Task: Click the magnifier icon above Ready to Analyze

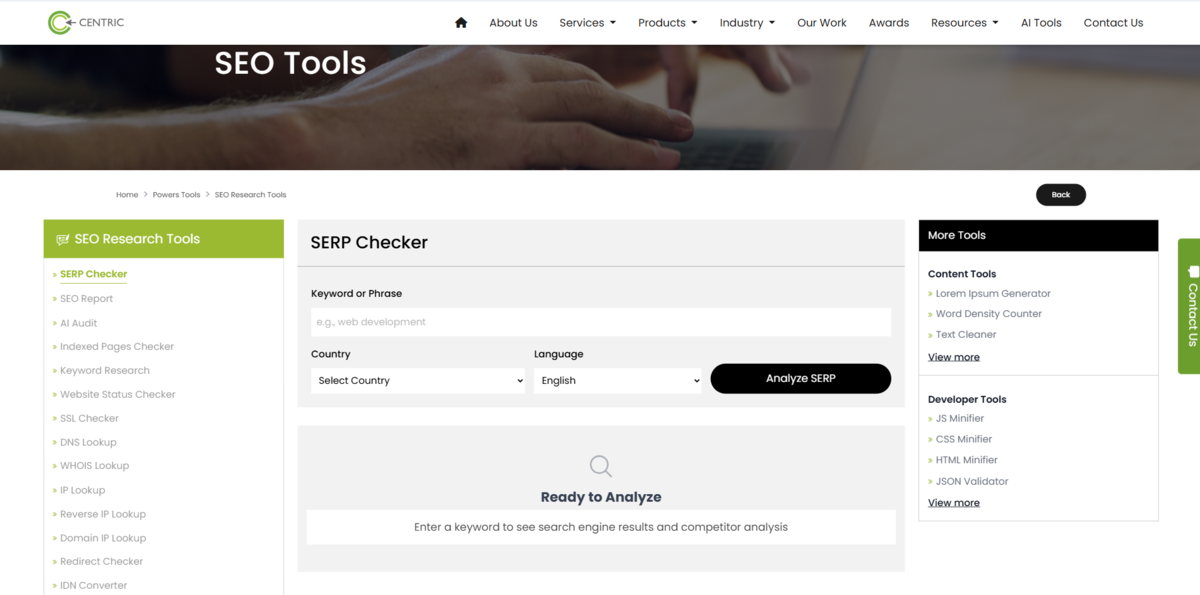Action: point(600,466)
